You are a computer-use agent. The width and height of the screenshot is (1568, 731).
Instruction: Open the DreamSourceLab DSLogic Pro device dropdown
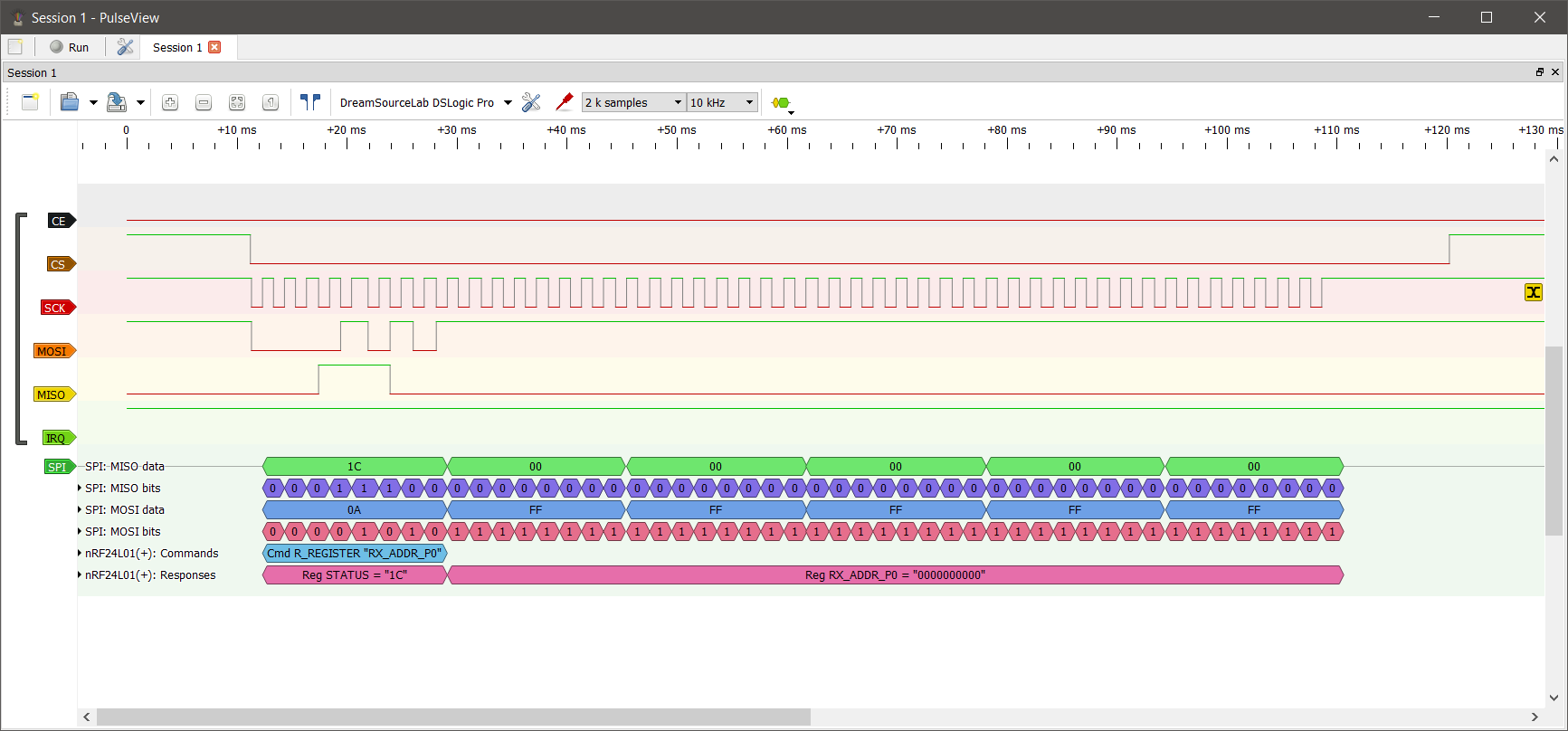click(425, 102)
